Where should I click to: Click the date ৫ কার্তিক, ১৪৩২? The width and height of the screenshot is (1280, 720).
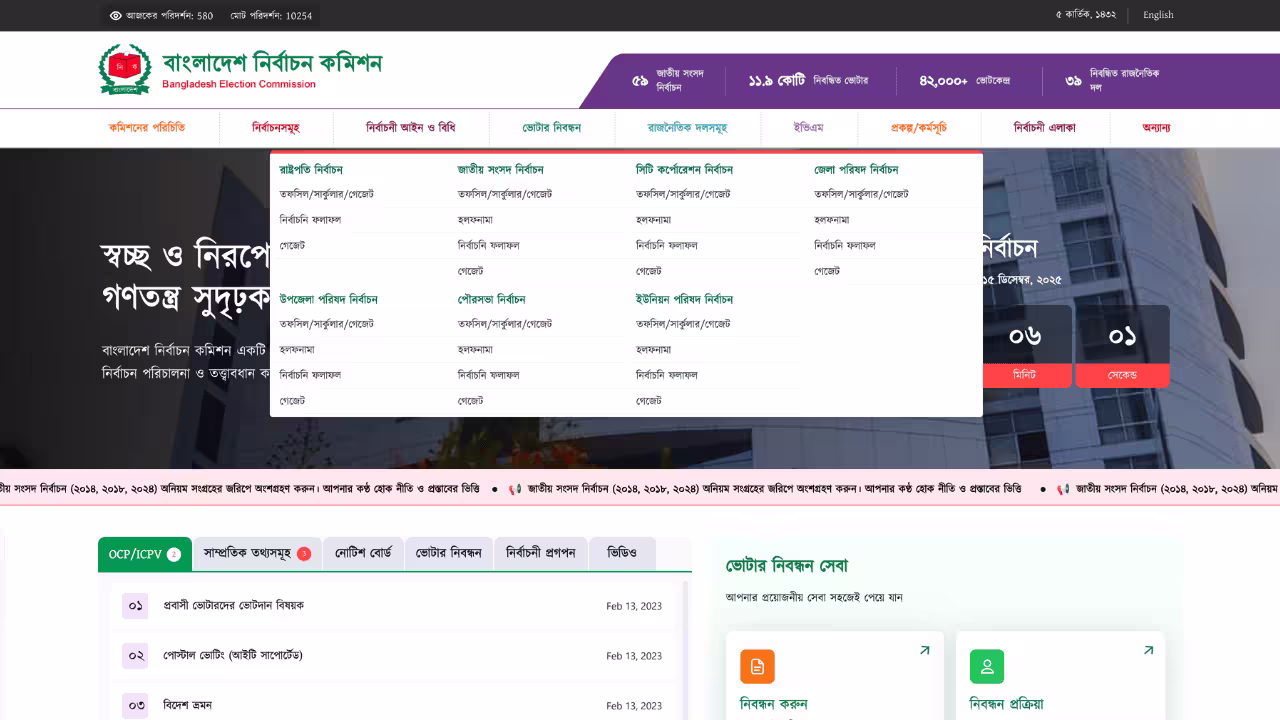[x=1085, y=15]
